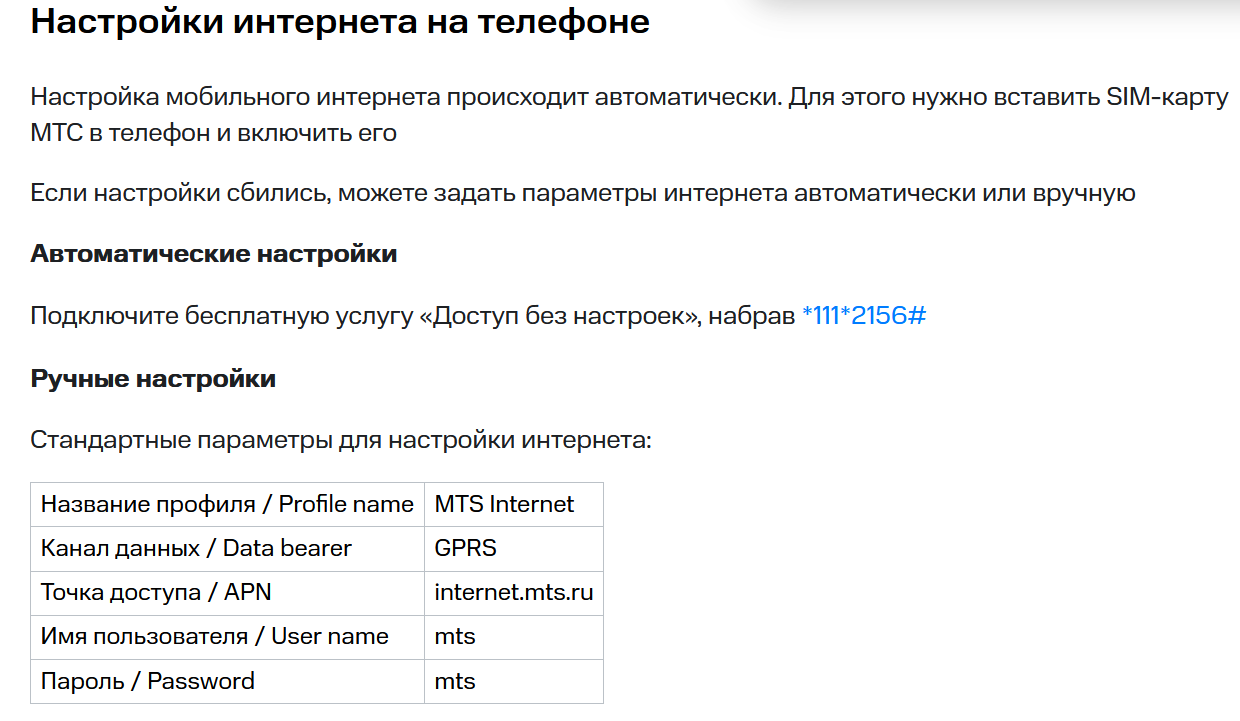Viewport: 1240px width, 721px height.
Task: Click the Точка доступа / APN label
Action: click(156, 593)
